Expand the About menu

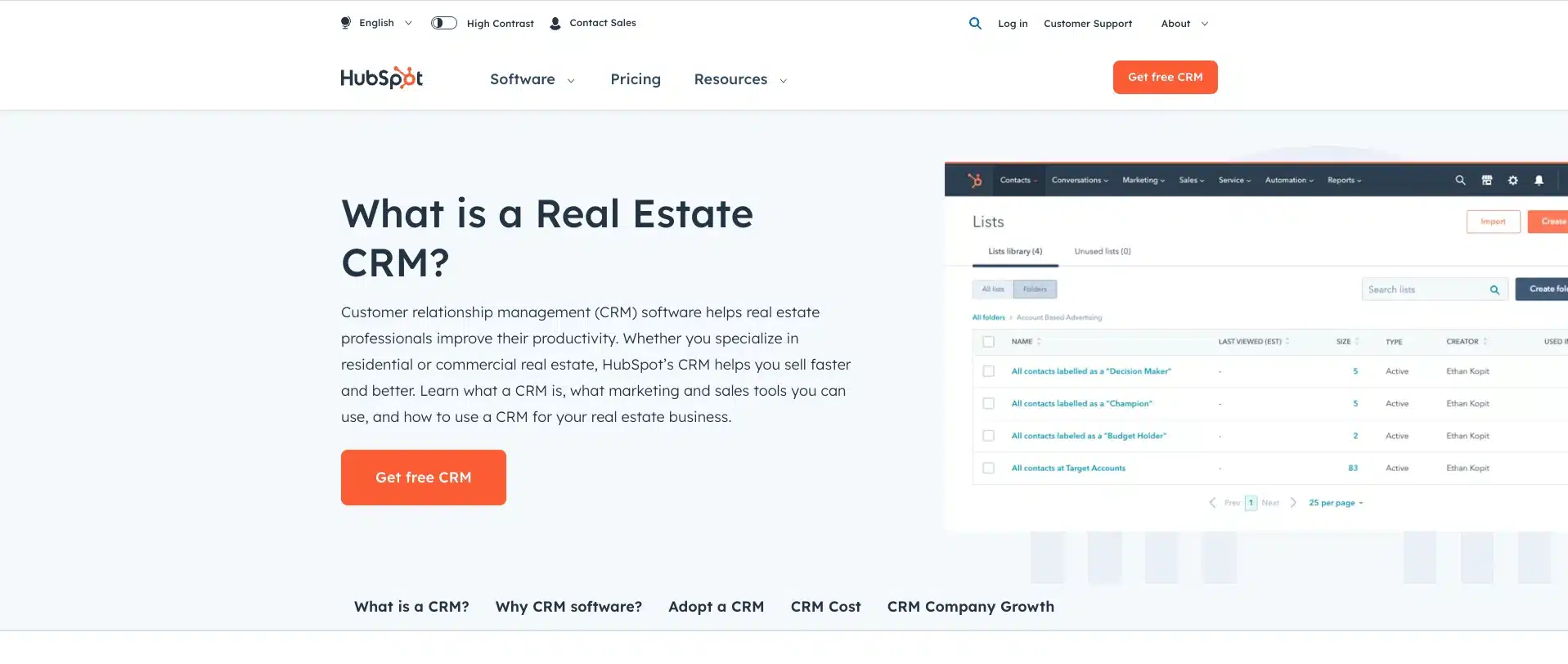1184,24
